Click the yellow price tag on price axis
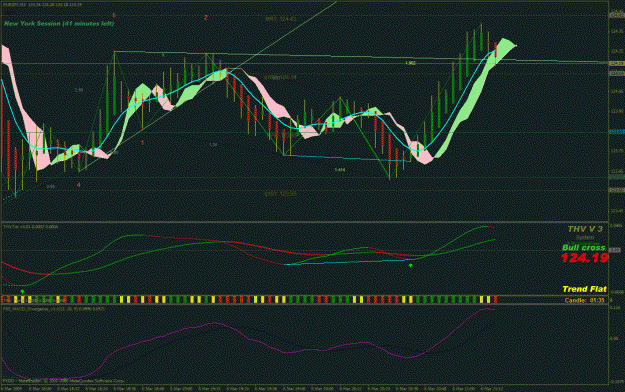This screenshot has width=625, height=392. click(617, 63)
